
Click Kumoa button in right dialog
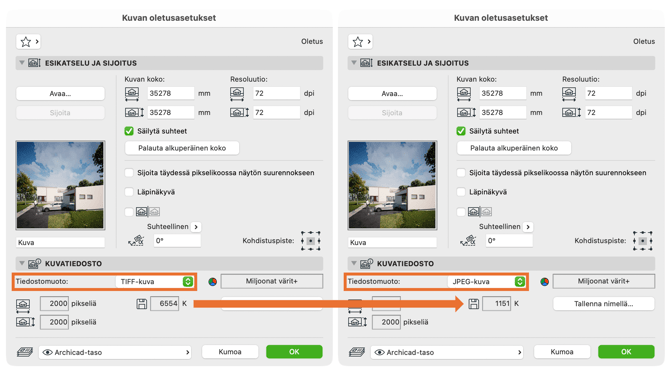[562, 352]
